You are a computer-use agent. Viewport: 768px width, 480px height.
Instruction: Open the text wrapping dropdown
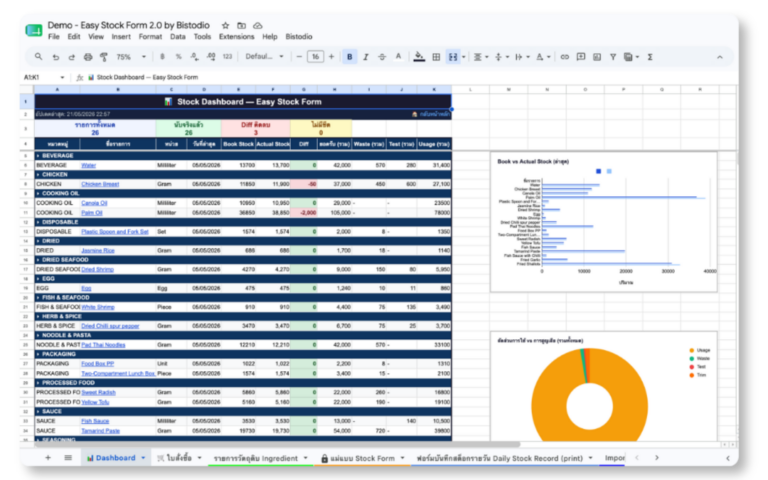point(522,57)
